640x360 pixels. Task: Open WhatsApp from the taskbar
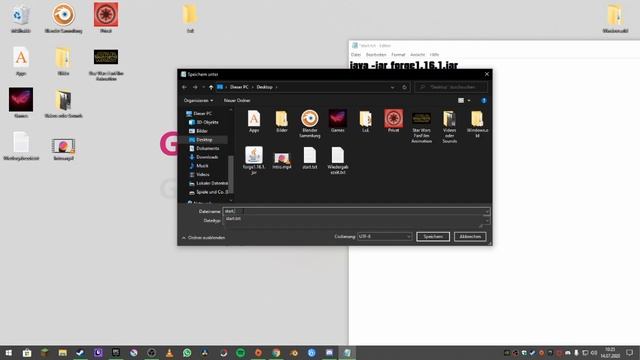187,353
